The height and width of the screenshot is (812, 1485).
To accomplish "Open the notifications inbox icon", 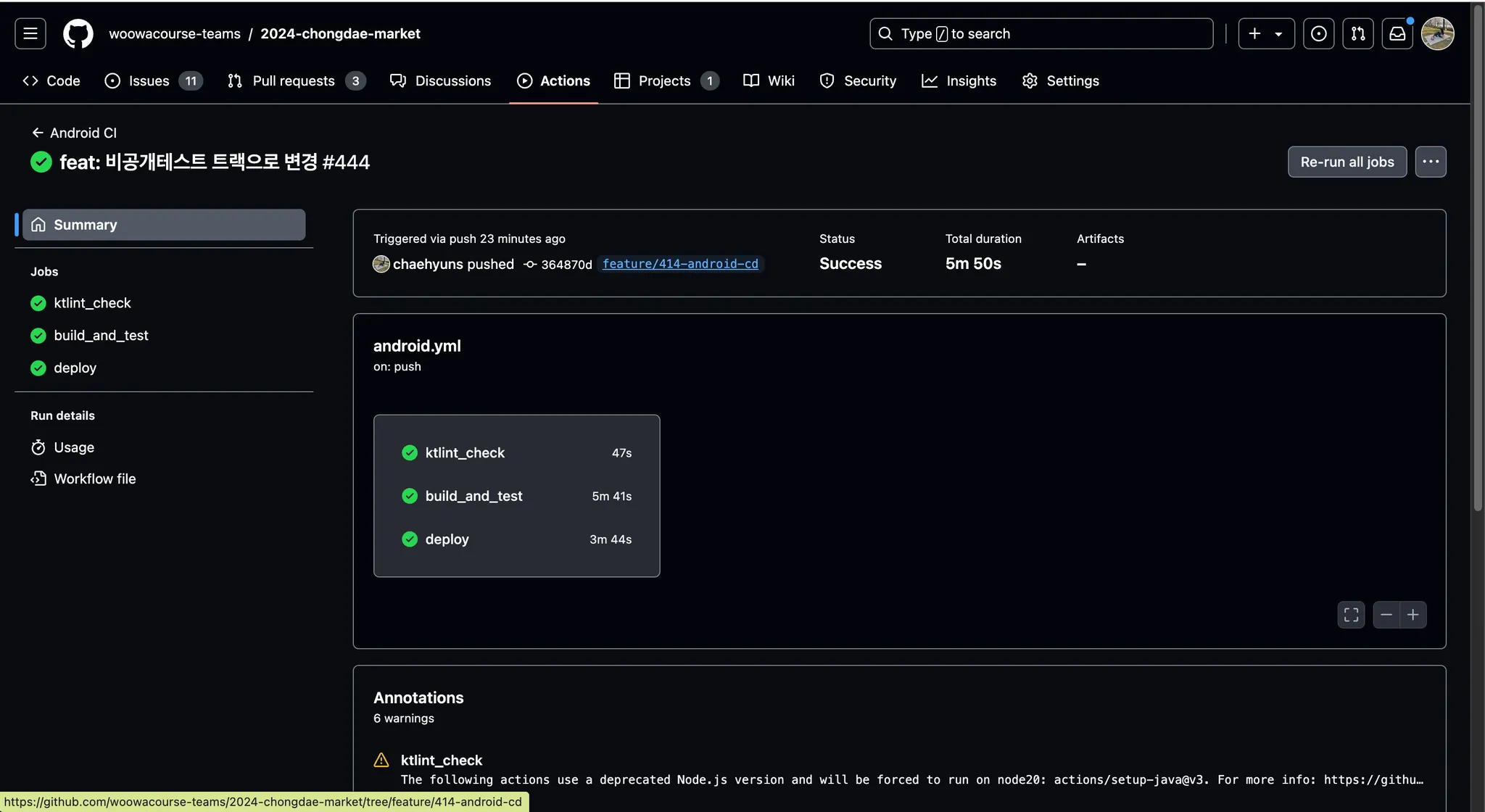I will point(1397,33).
